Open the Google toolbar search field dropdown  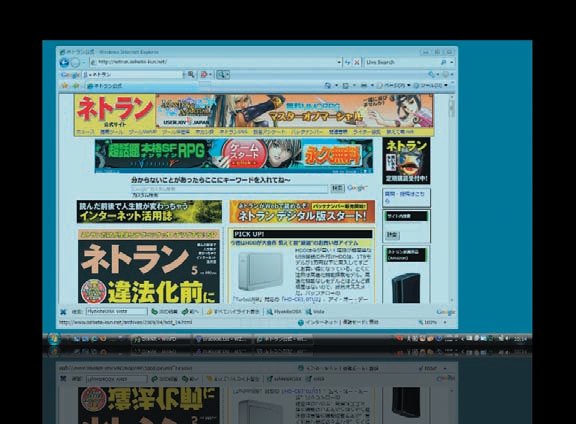coord(183,75)
